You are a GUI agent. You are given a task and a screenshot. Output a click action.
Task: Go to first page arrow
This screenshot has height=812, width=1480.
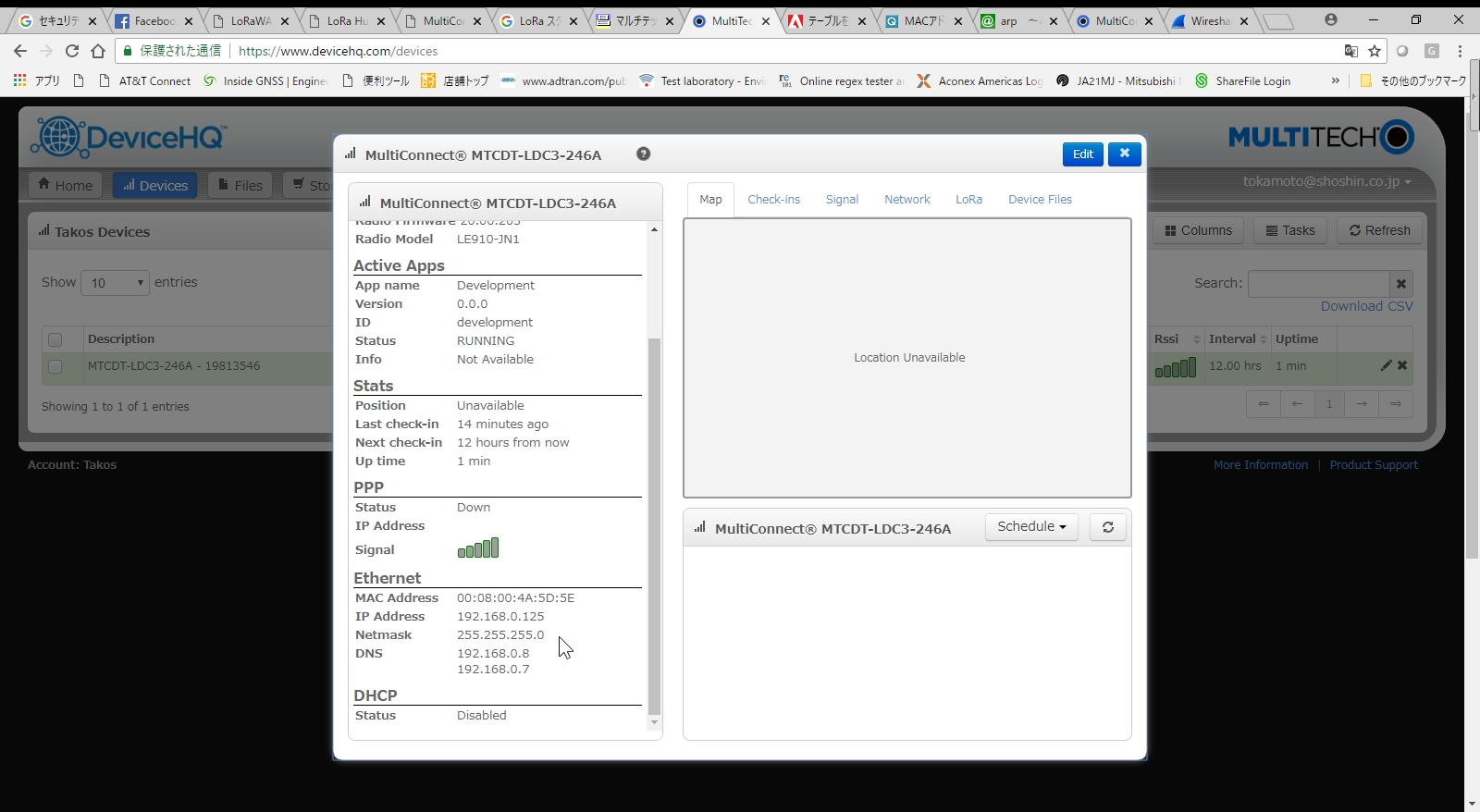(x=1263, y=404)
